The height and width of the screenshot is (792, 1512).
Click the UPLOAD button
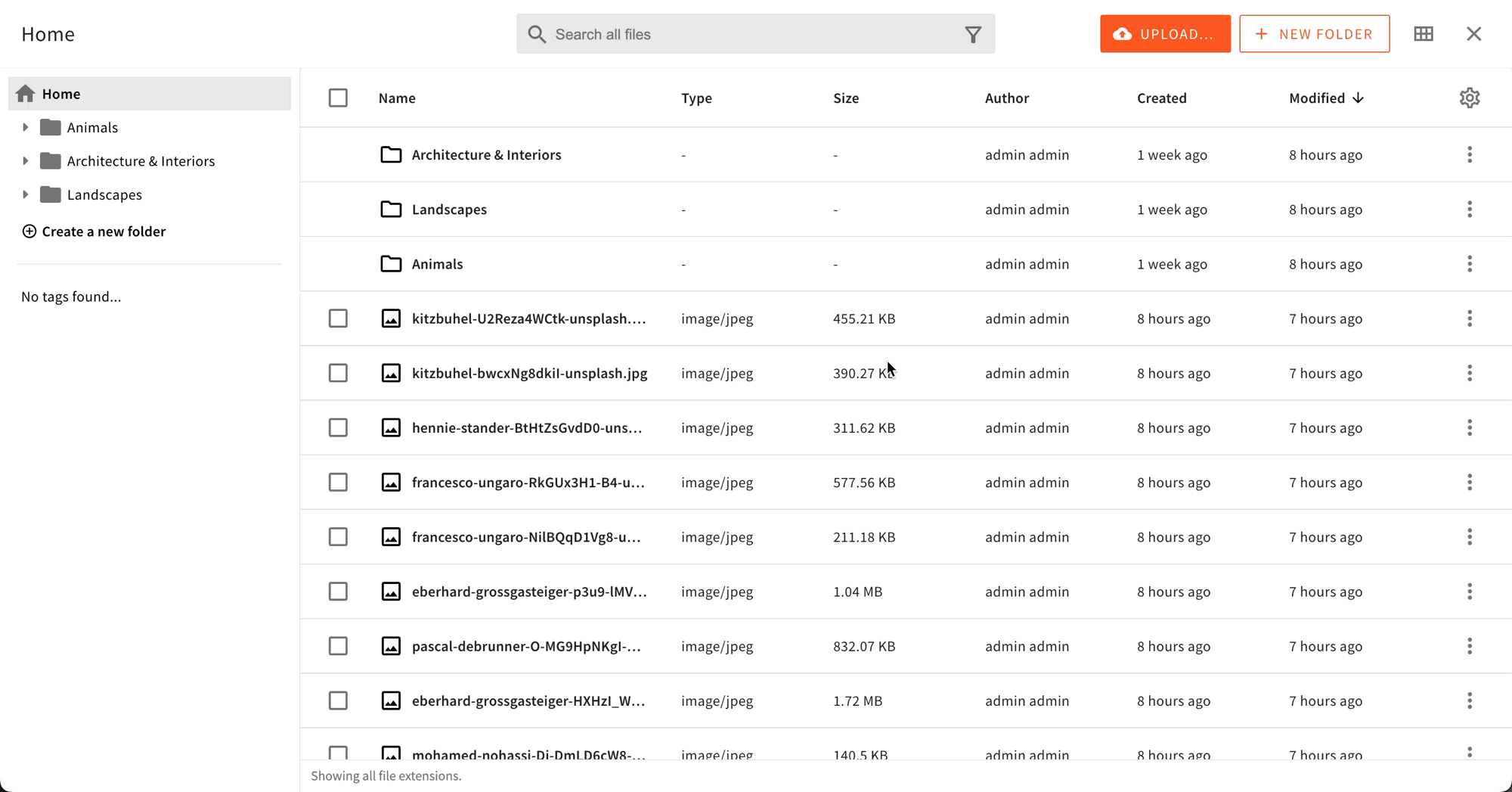[1165, 33]
